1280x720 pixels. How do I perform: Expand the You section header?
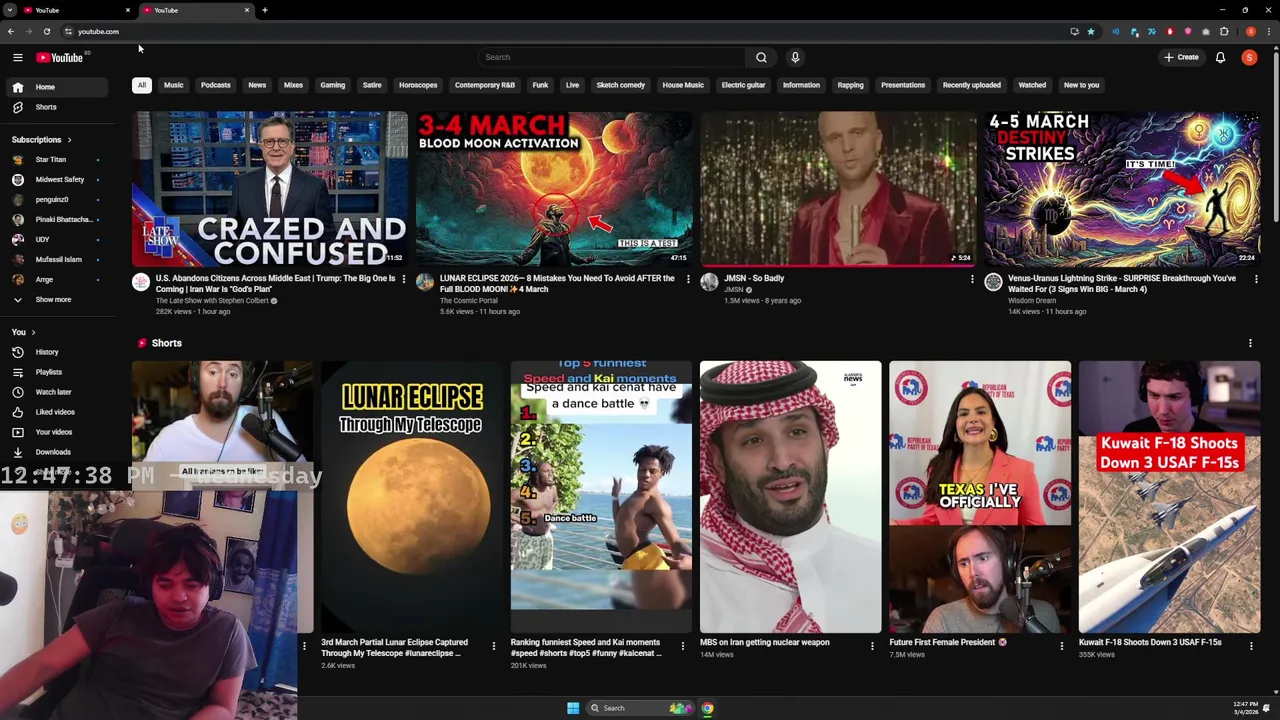tap(23, 332)
